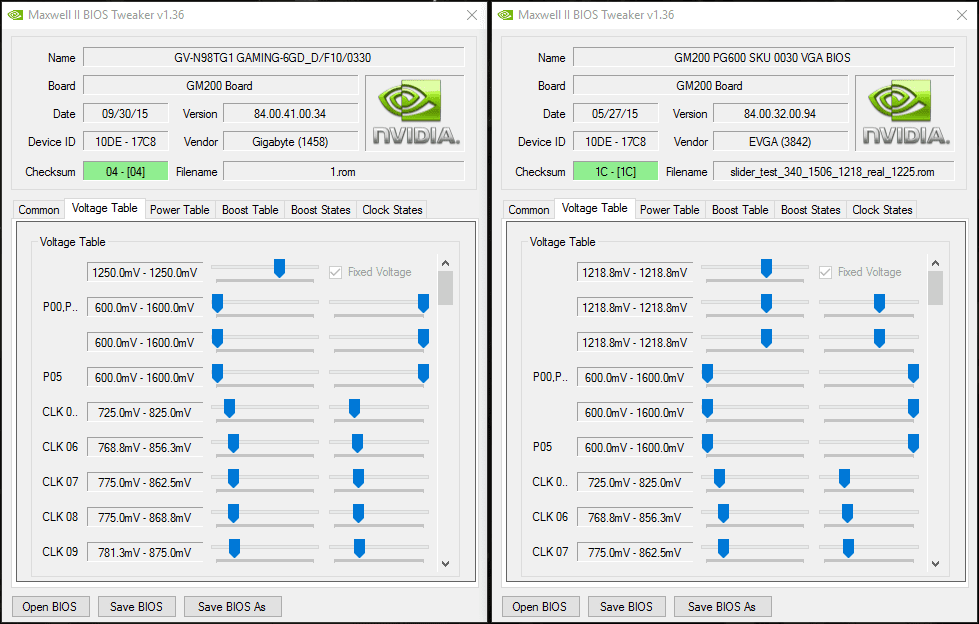Click CLK 06 max voltage slider, left window
This screenshot has height=624, width=979.
(x=358, y=443)
